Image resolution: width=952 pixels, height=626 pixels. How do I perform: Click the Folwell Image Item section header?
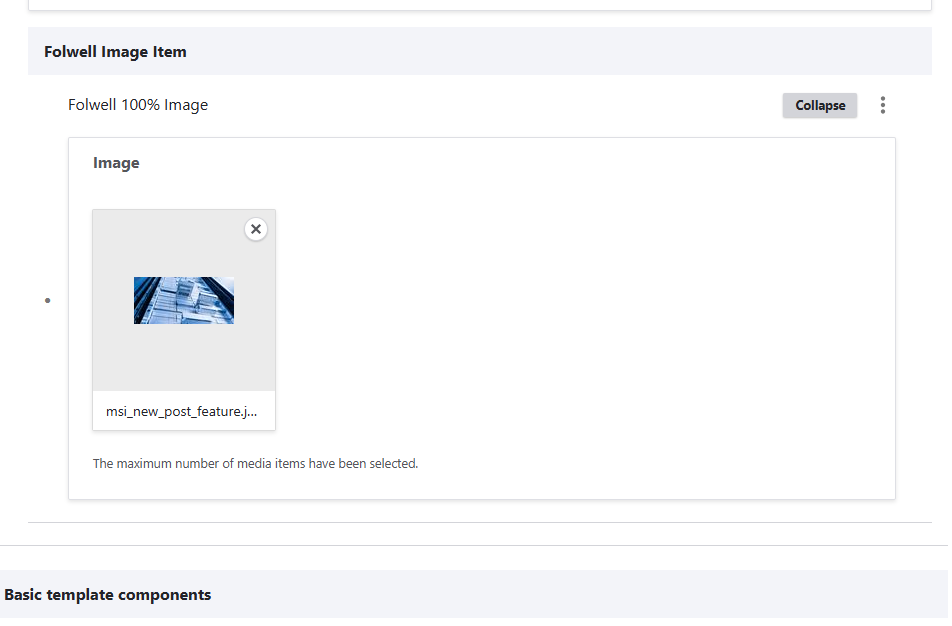click(115, 52)
